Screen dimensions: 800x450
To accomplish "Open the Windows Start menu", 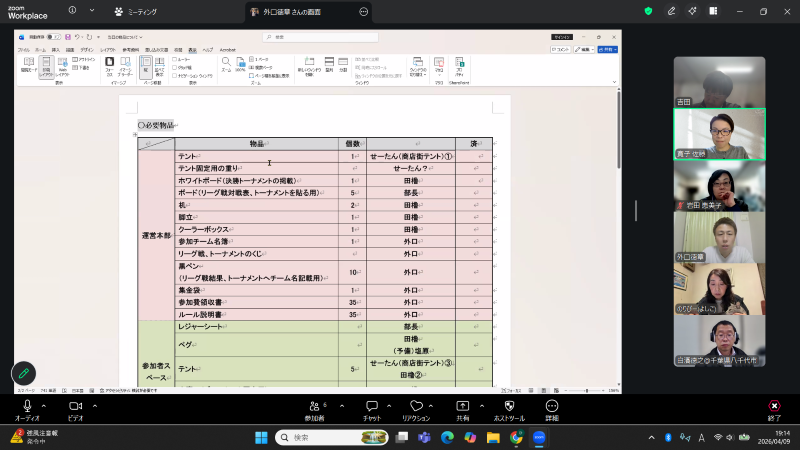I will click(263, 437).
